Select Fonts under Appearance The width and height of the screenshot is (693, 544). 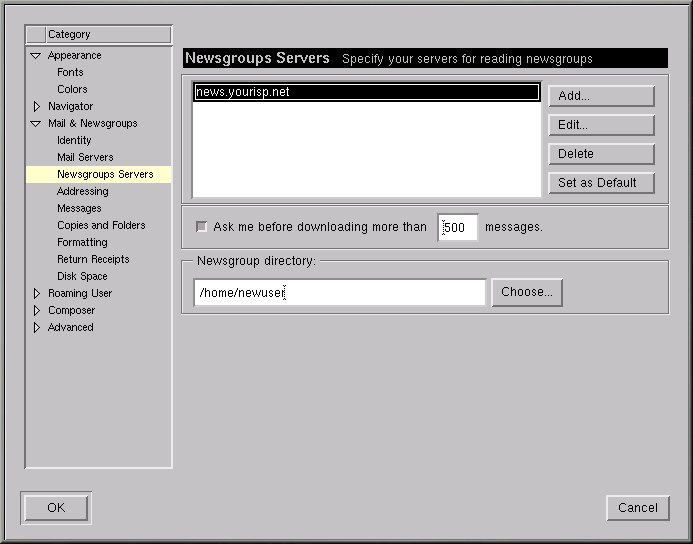pos(70,73)
